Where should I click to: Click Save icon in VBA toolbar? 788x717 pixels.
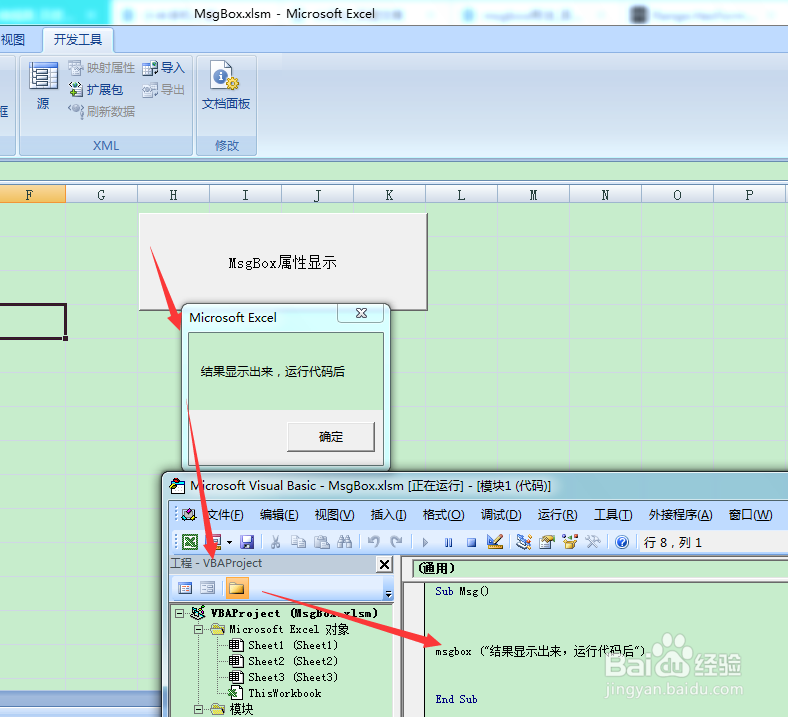(247, 542)
